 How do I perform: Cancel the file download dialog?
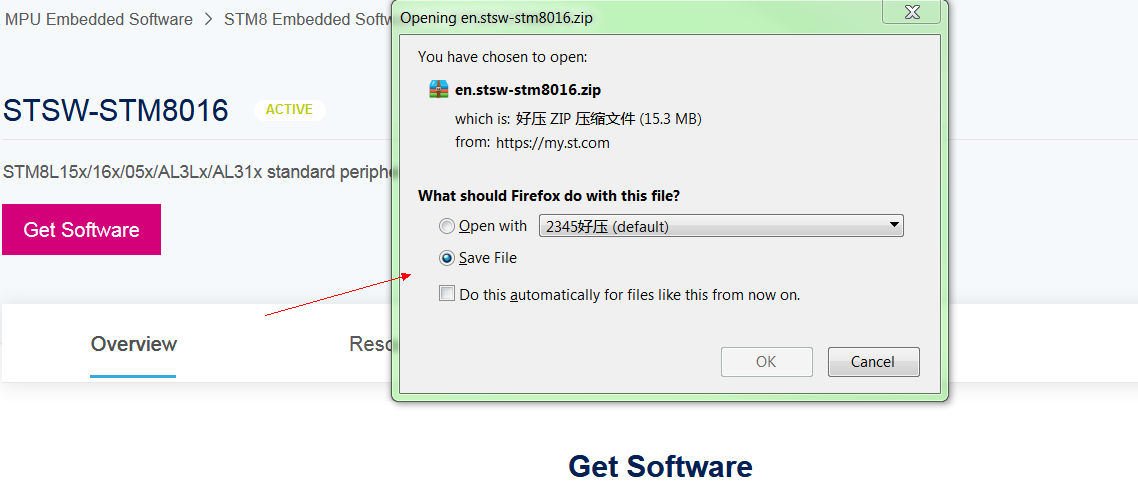pos(873,362)
